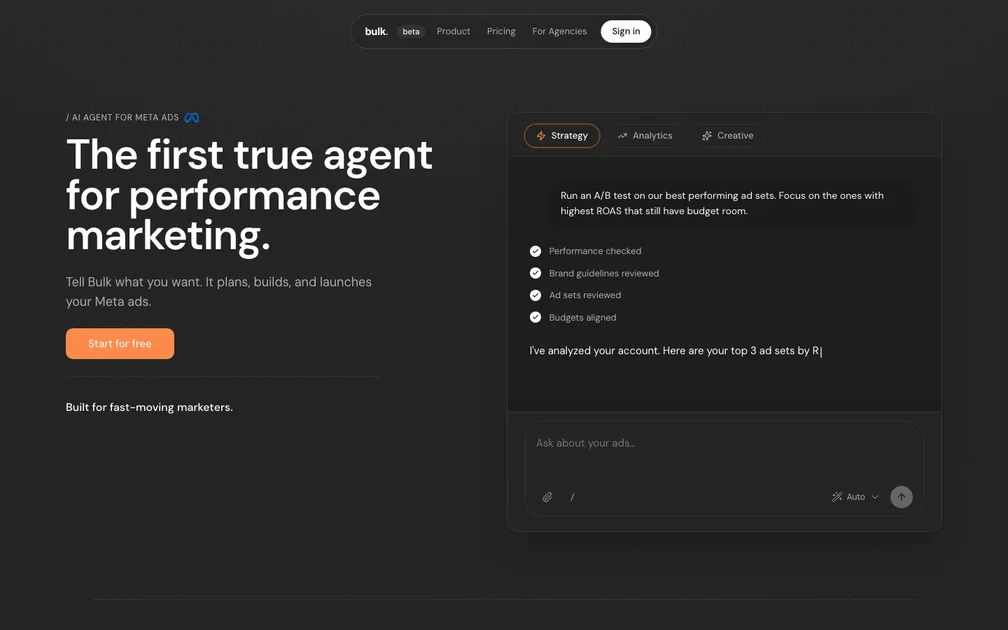Expand the Auto selector chevron
The width and height of the screenshot is (1008, 630).
[x=873, y=496]
